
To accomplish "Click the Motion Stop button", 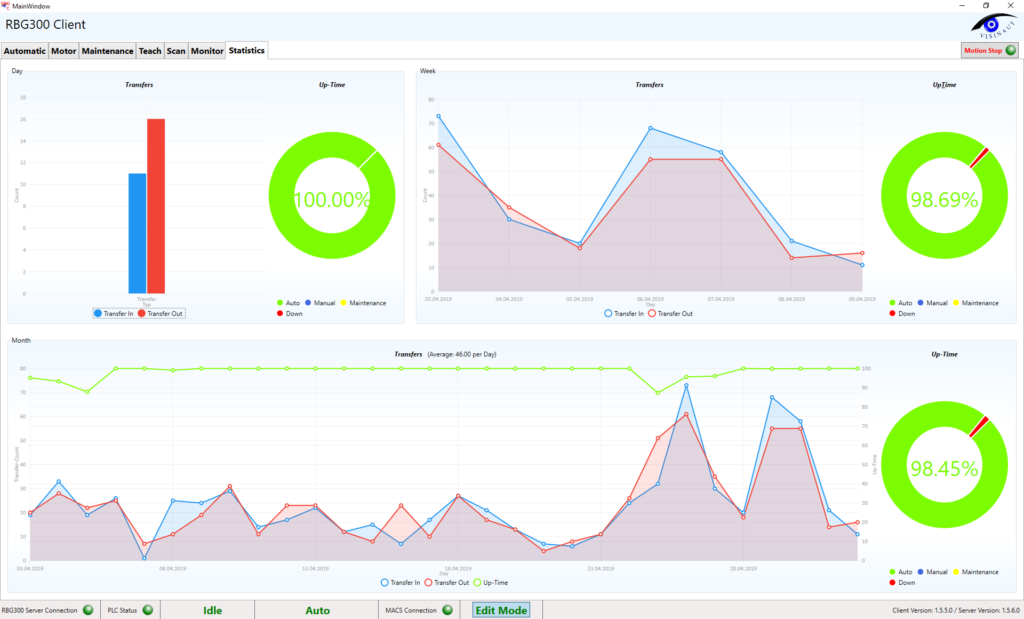I will click(988, 50).
